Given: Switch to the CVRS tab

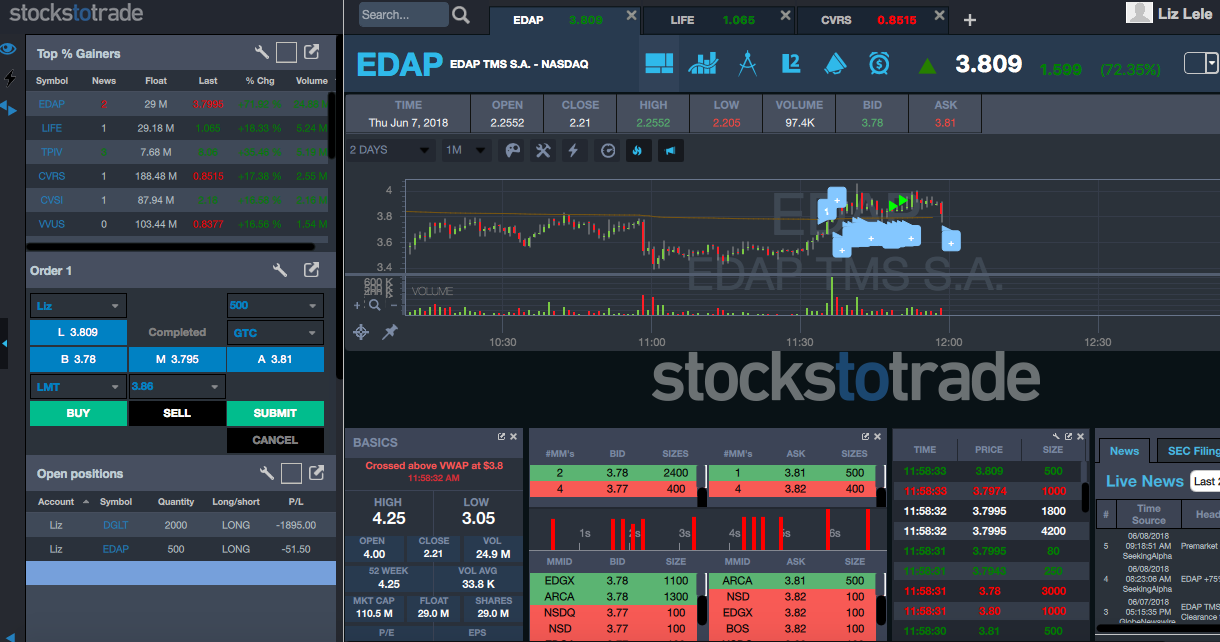Looking at the screenshot, I should pyautogui.click(x=874, y=20).
